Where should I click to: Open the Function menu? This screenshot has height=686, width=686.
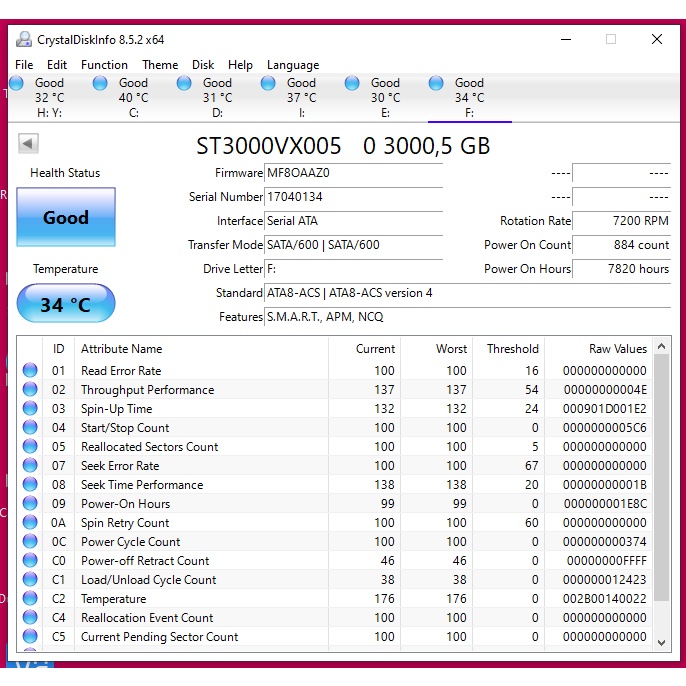point(104,65)
